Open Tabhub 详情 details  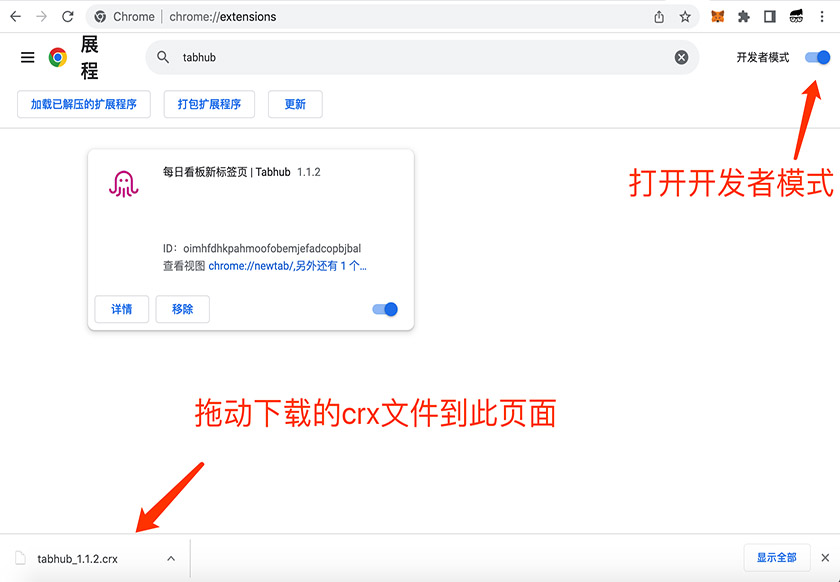(x=121, y=310)
